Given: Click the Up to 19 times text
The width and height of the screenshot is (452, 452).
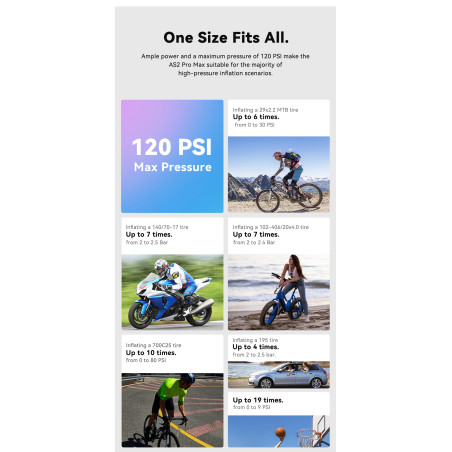Looking at the screenshot, I should (x=258, y=400).
